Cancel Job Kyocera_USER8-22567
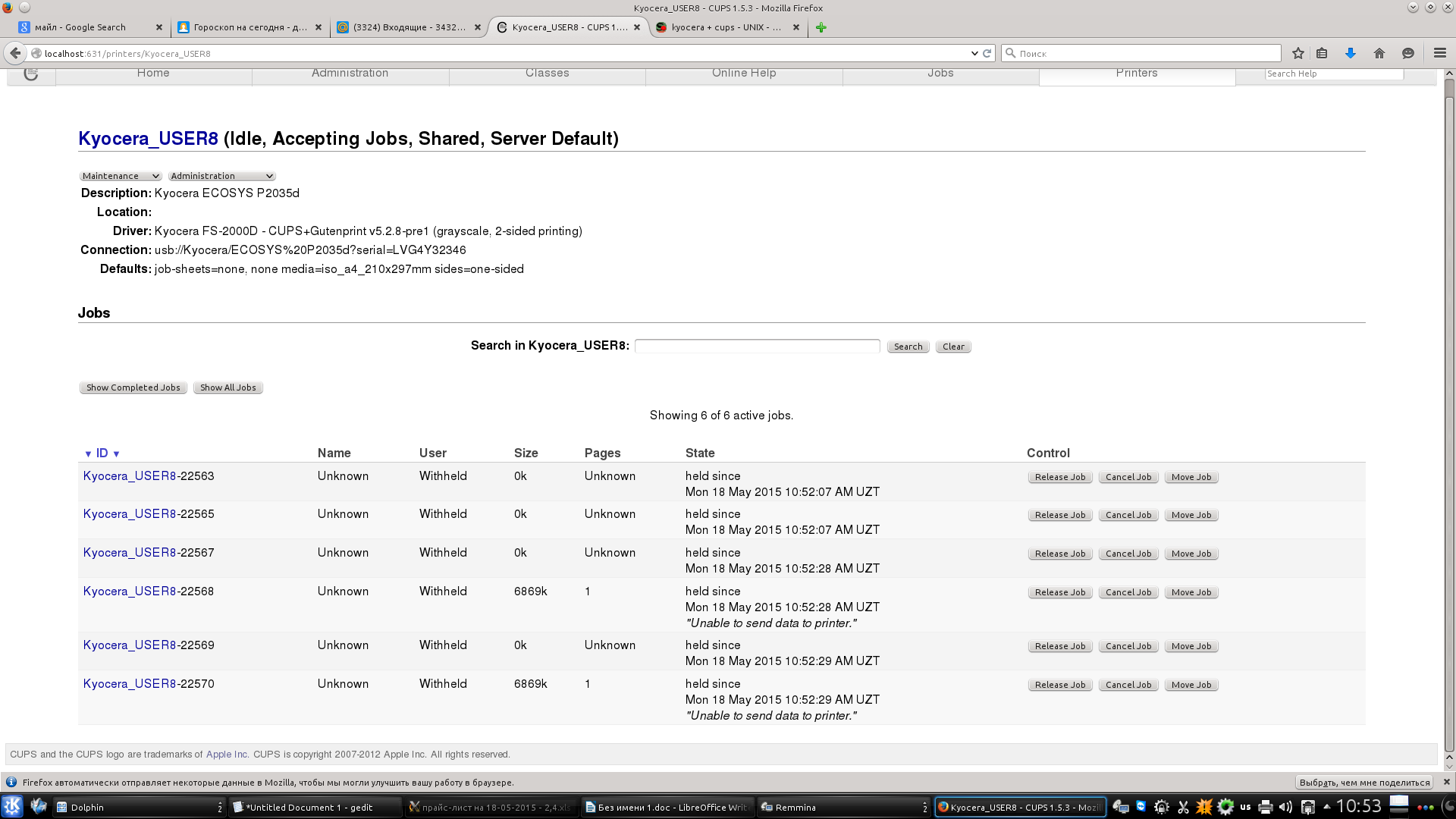Screen dimensions: 1456x819 pyautogui.click(x=1128, y=554)
